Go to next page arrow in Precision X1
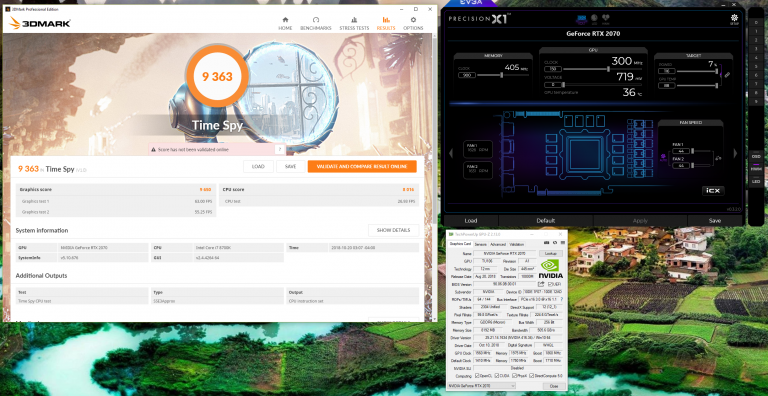This screenshot has width=768, height=396. tap(735, 153)
